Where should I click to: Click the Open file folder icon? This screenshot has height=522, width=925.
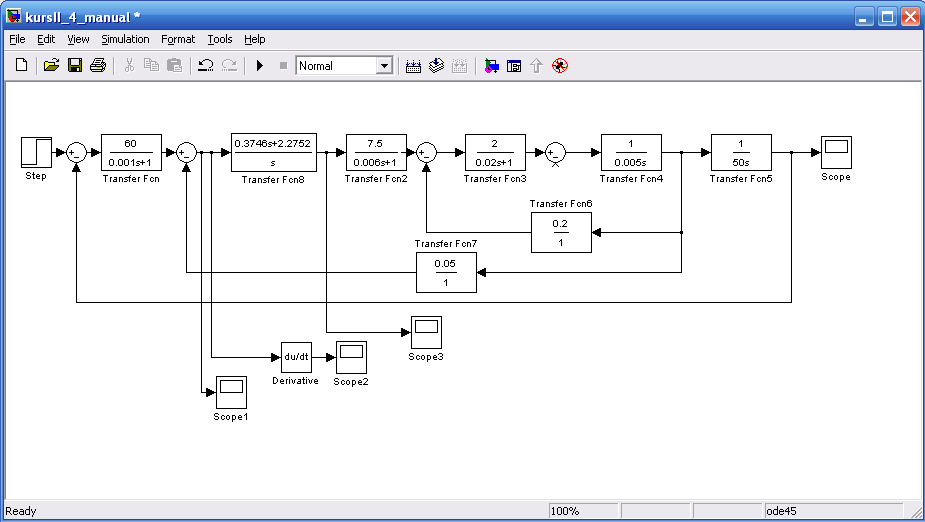51,66
